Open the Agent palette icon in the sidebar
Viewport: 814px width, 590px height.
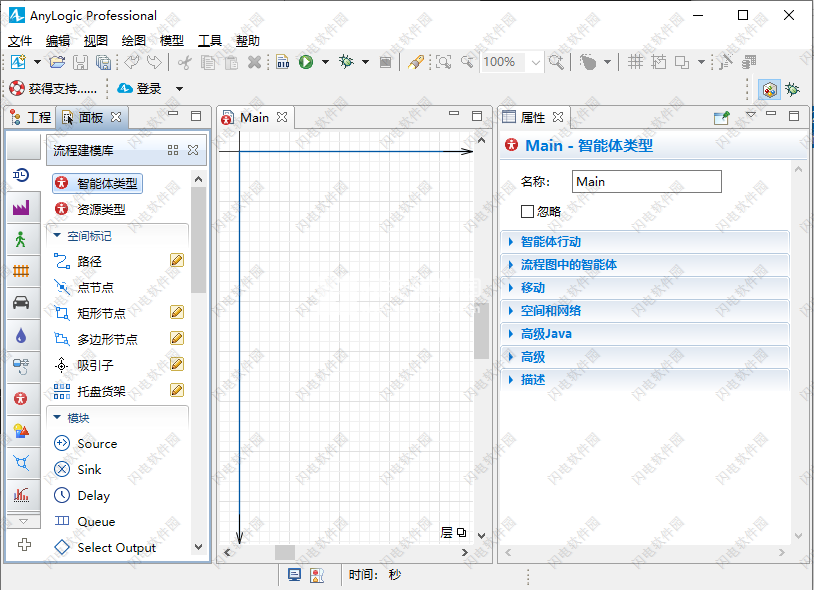click(x=21, y=399)
